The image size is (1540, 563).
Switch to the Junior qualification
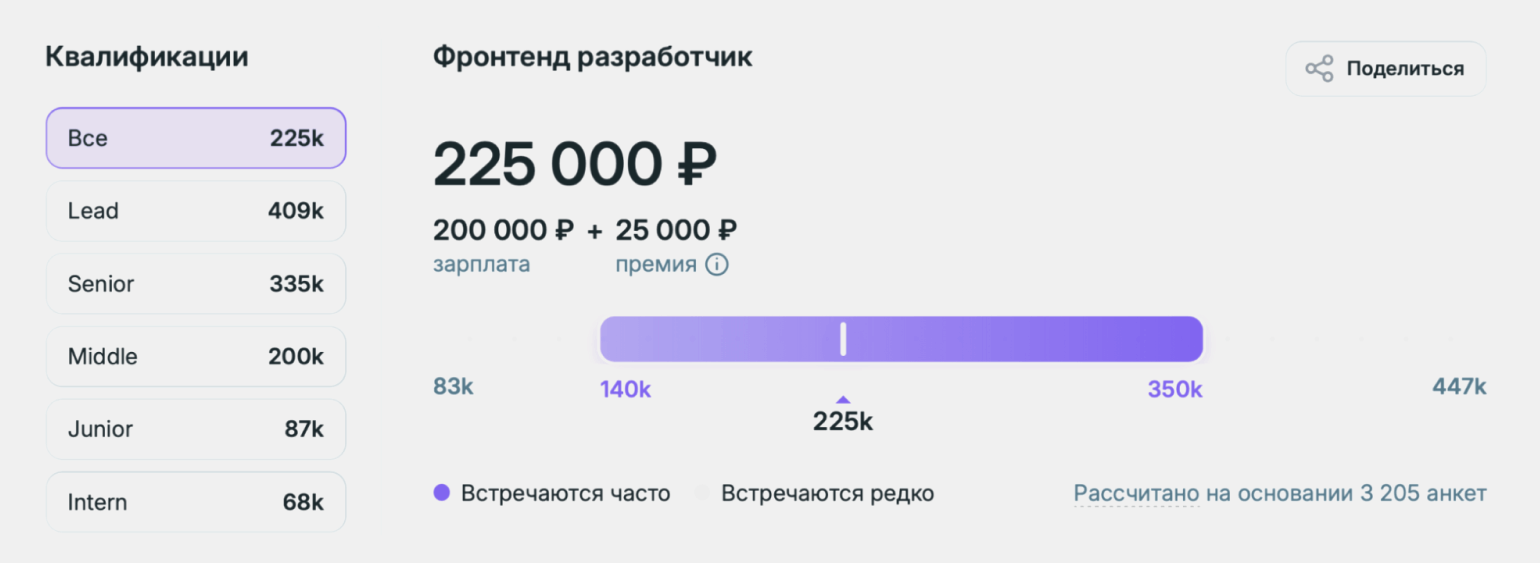196,429
